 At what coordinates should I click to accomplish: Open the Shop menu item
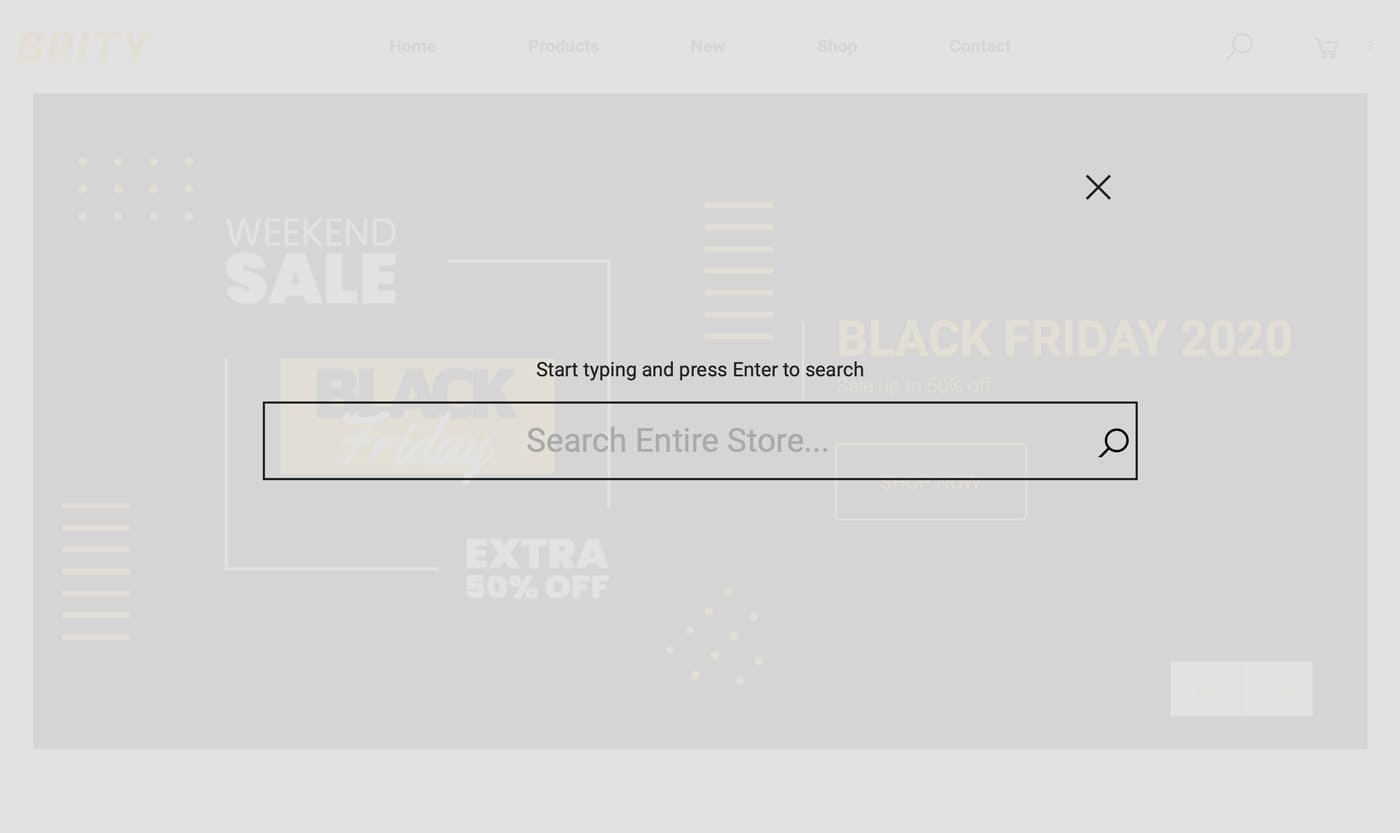click(x=837, y=46)
